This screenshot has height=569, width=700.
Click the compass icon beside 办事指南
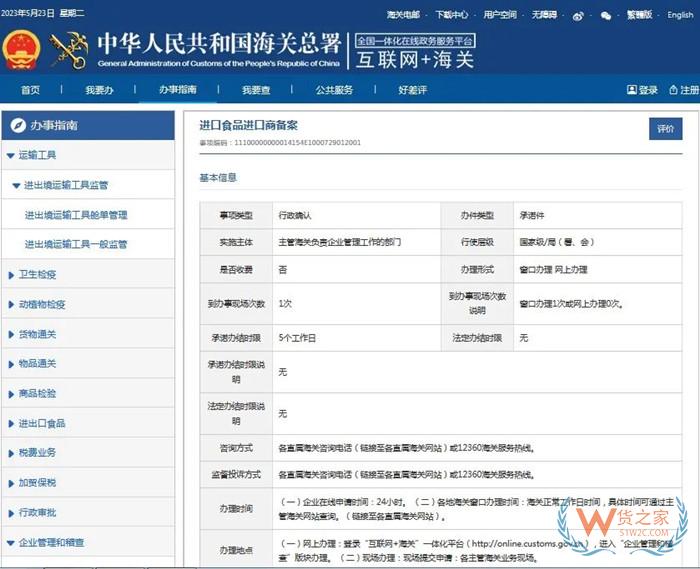(x=18, y=125)
